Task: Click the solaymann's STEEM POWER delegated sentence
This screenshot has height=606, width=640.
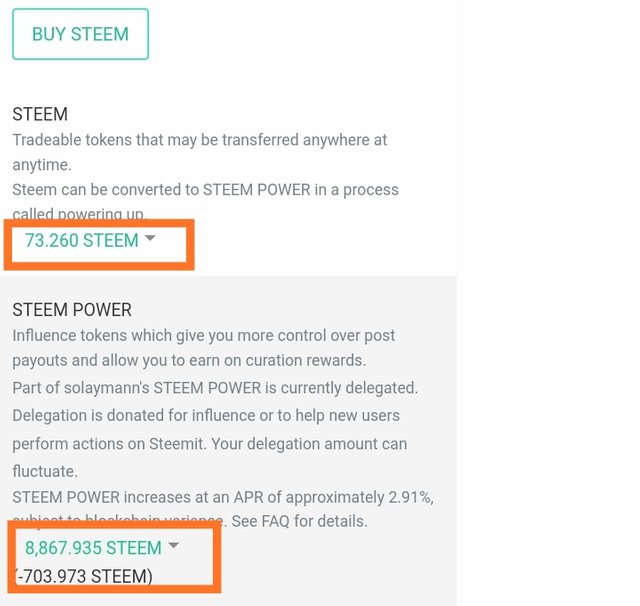Action: tap(215, 387)
